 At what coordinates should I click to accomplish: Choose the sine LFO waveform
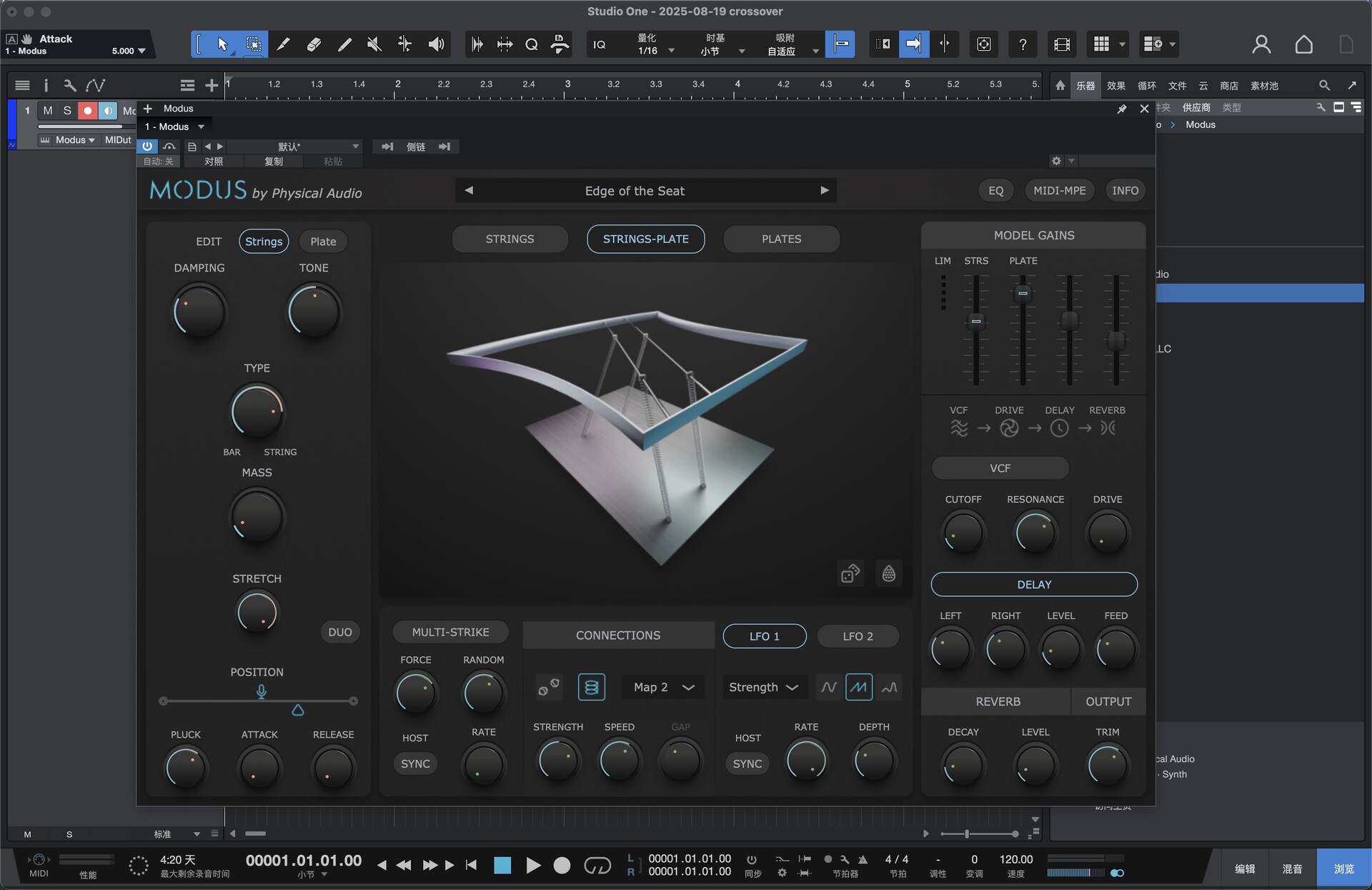(x=829, y=687)
